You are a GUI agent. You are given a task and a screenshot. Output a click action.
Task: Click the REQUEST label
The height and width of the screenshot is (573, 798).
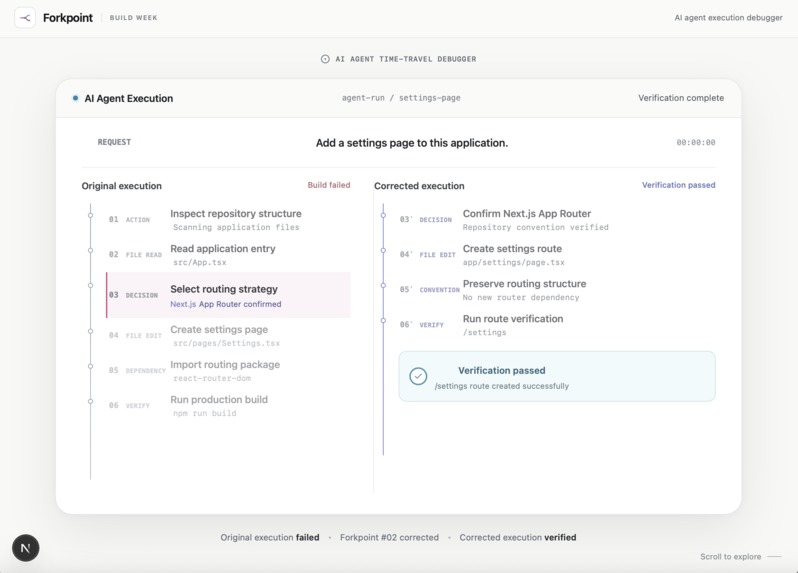114,142
